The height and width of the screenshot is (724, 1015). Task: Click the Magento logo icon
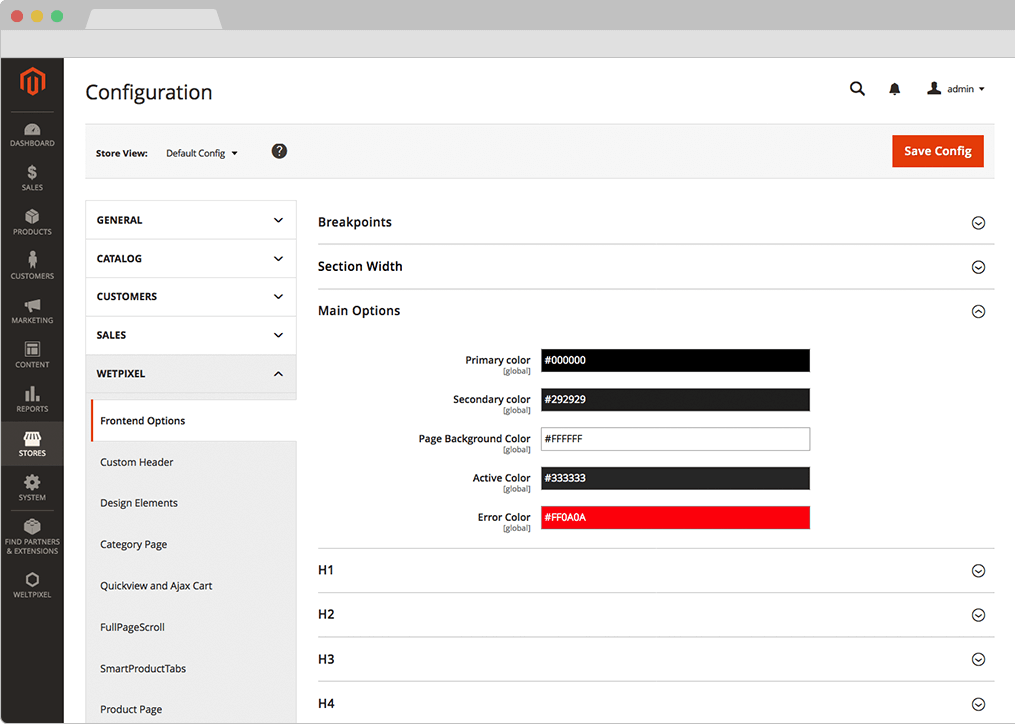pyautogui.click(x=32, y=82)
